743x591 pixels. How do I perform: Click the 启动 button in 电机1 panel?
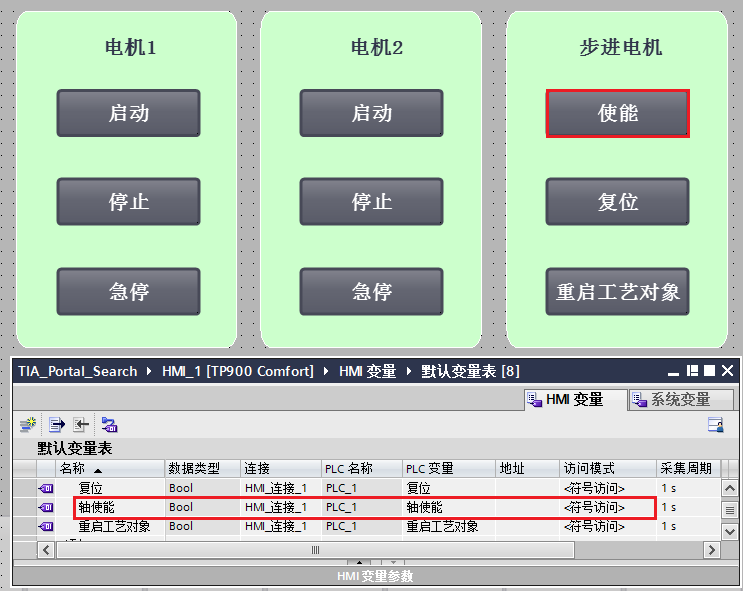pyautogui.click(x=128, y=113)
